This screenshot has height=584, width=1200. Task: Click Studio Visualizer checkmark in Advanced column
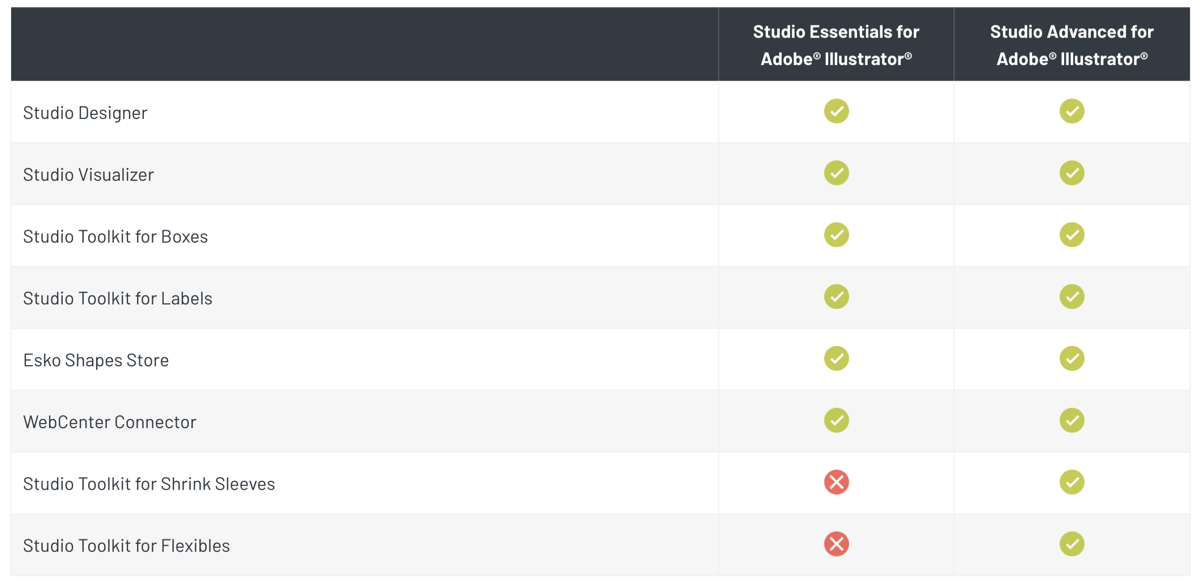[1072, 173]
